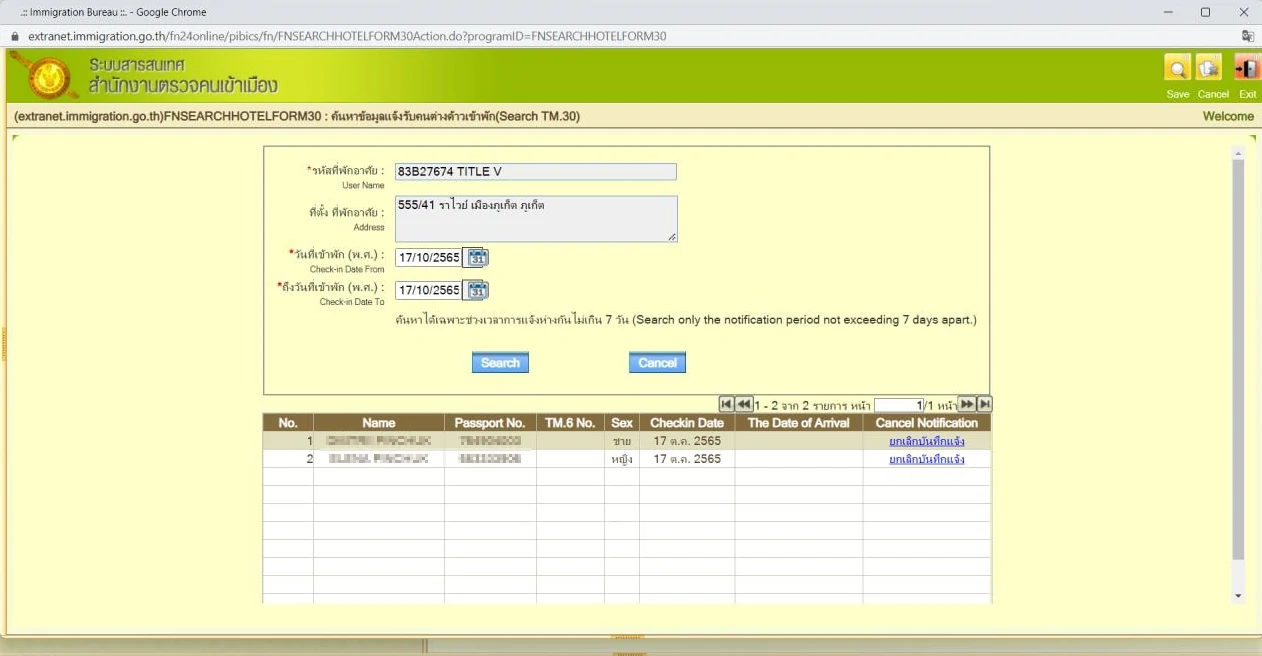Click the vertical scrollbar thumb
This screenshot has height=656, width=1262.
point(1238,360)
